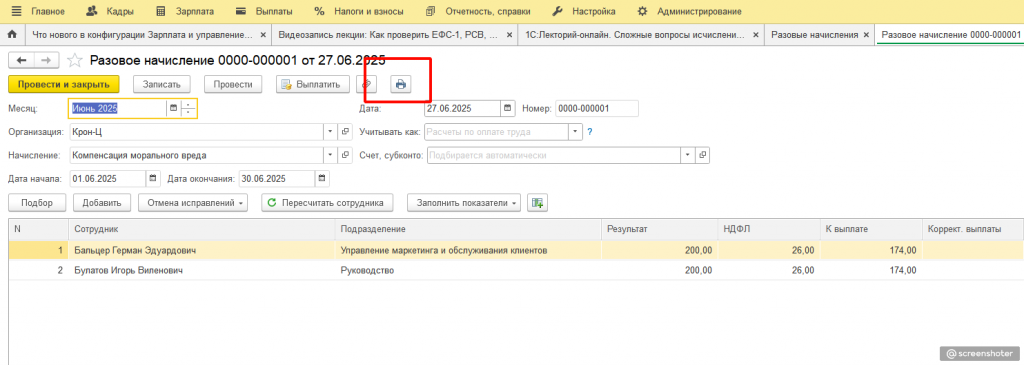Open the calendar for the Дата field

coord(508,109)
